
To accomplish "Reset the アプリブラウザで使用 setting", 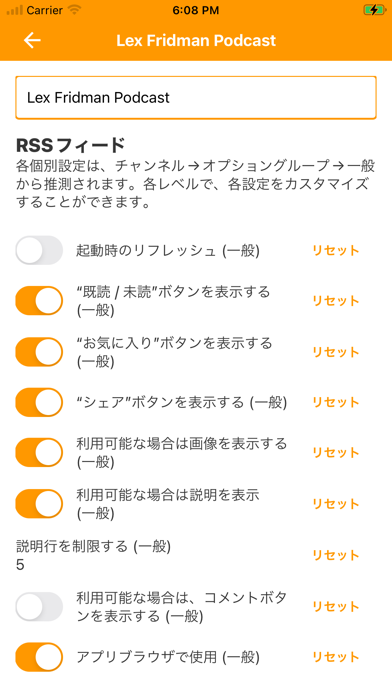I will pyautogui.click(x=336, y=657).
